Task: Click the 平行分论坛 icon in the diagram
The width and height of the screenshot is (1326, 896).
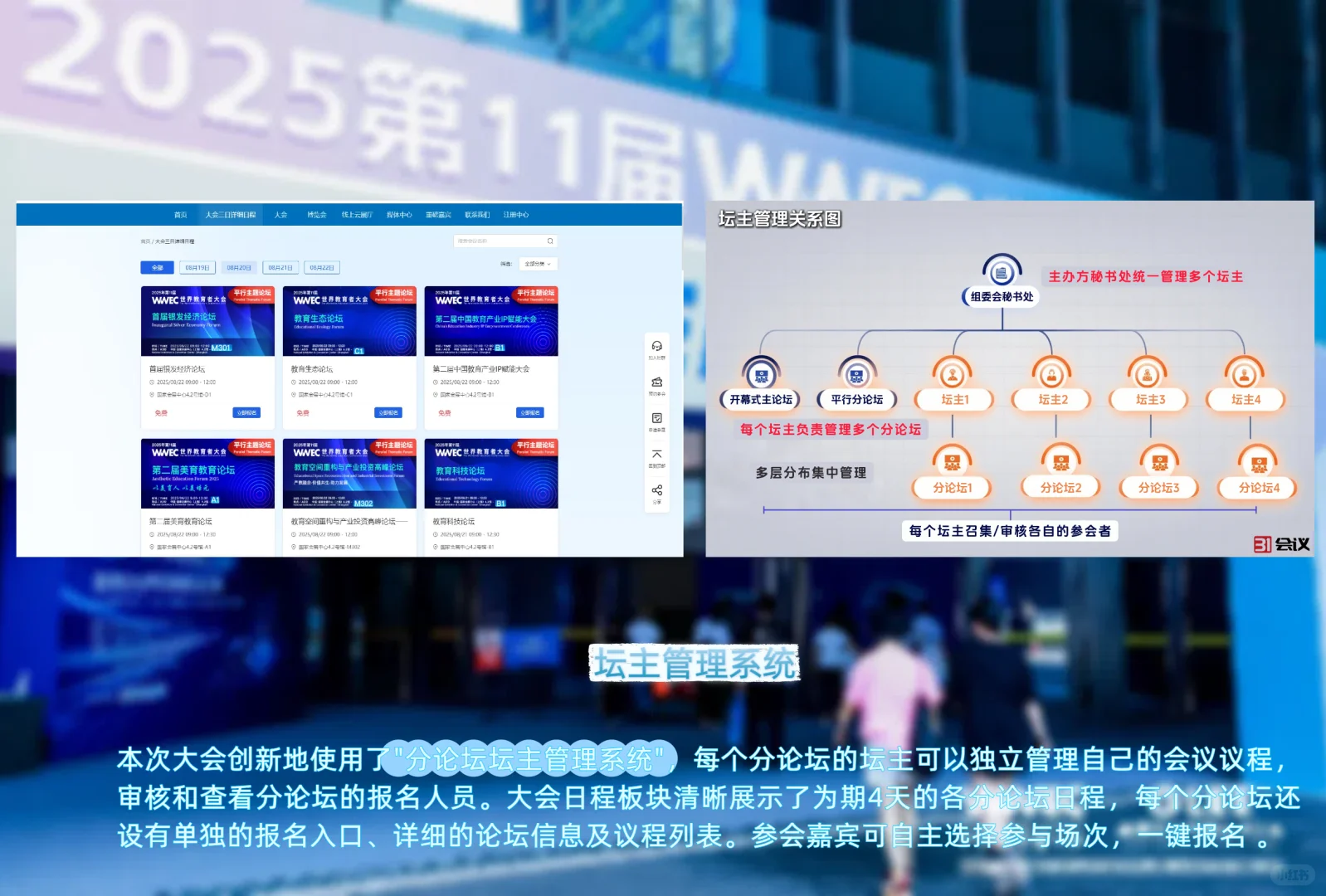Action: 856,374
